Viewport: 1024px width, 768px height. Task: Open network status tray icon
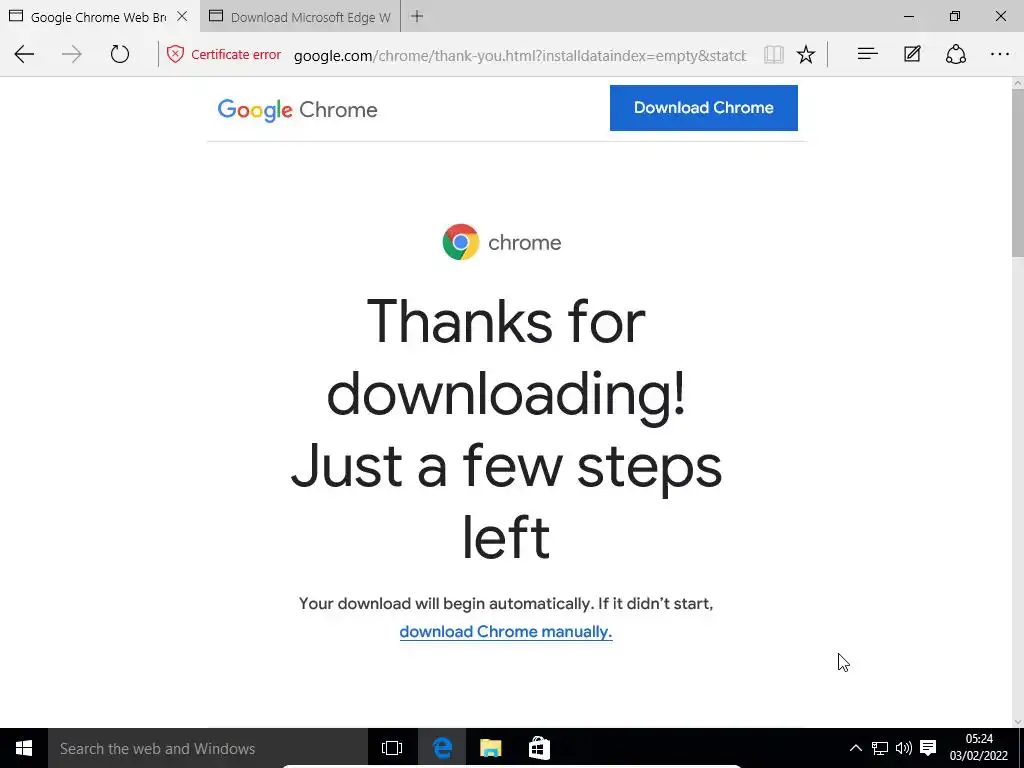point(880,748)
